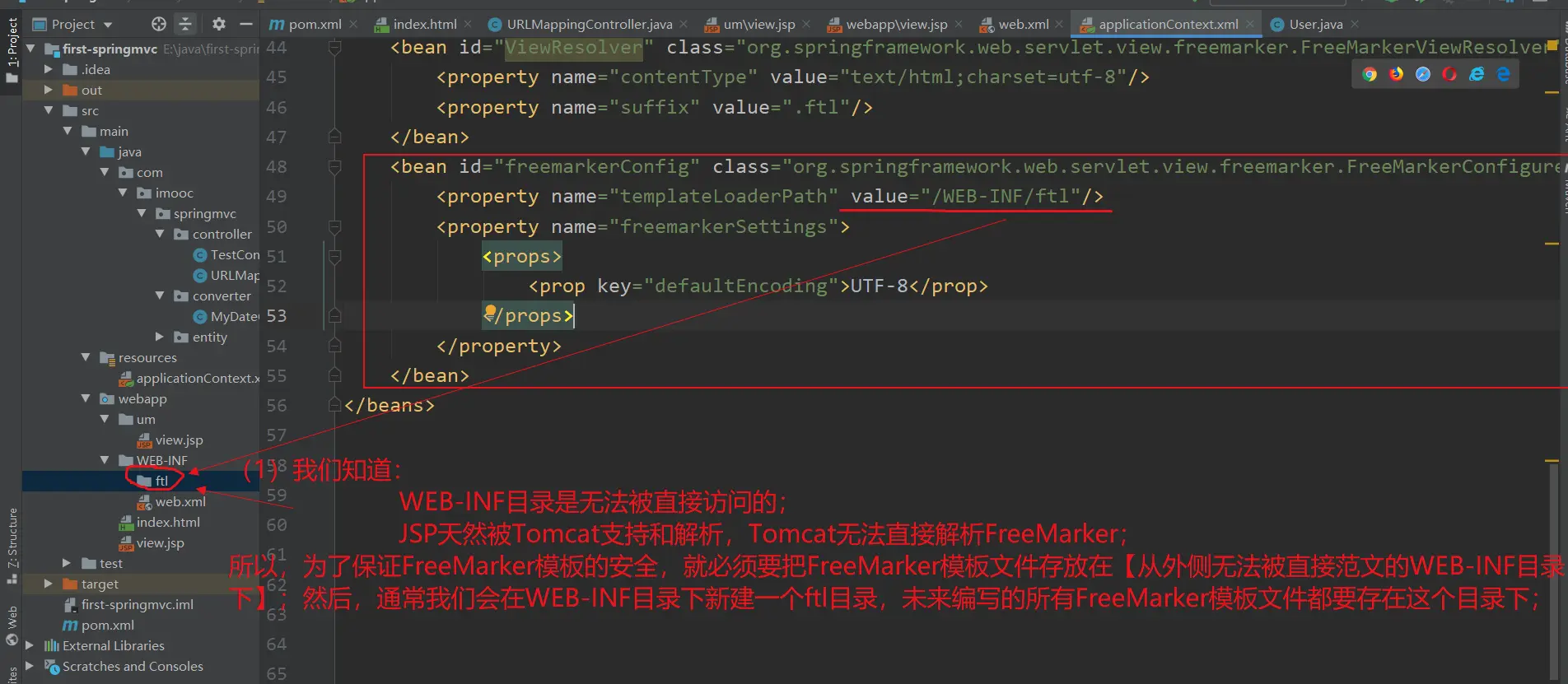Close the pom.xml editor tab
The image size is (1568, 684).
tap(353, 24)
